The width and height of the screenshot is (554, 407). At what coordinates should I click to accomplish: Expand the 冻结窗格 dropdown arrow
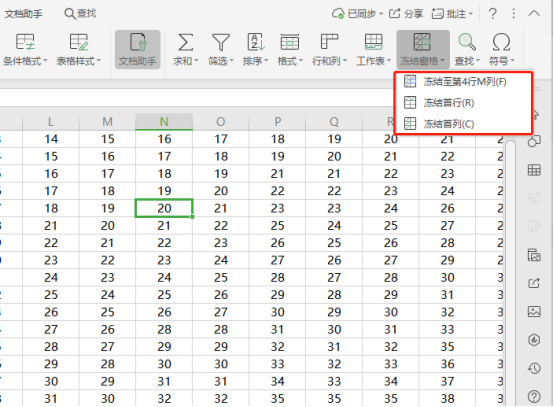(443, 61)
